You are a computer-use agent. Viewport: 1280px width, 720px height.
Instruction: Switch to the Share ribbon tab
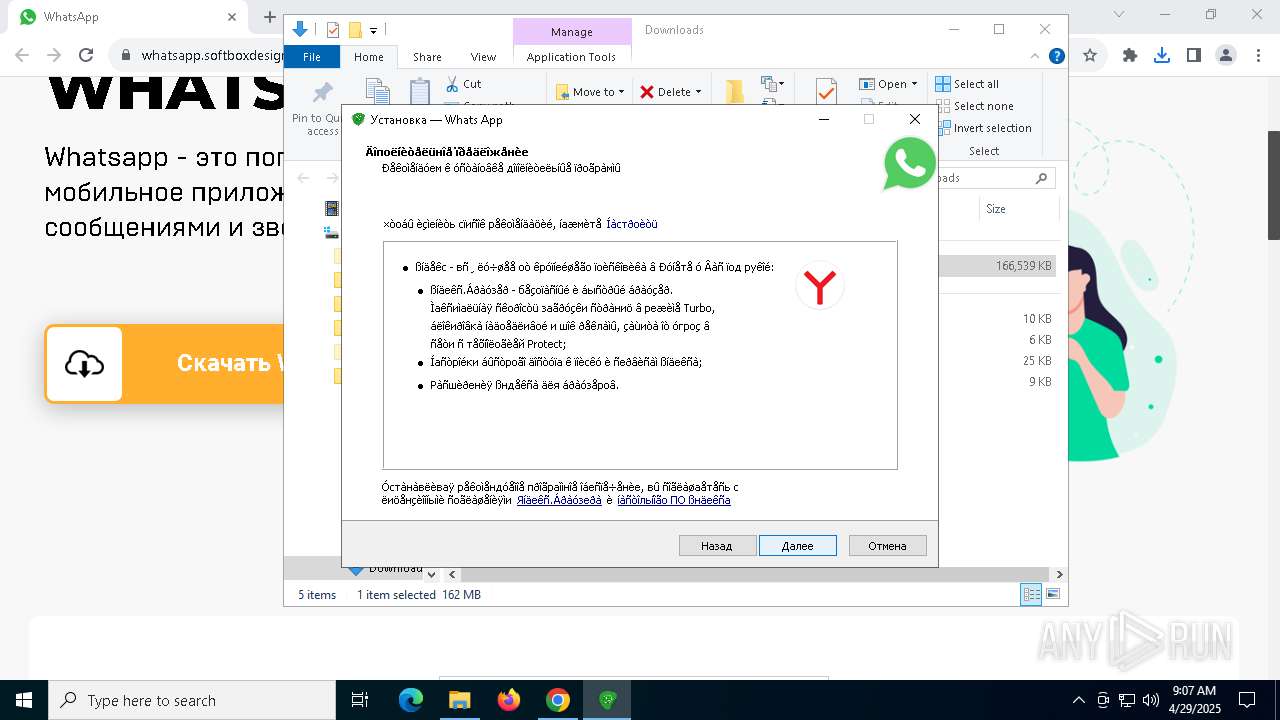point(427,57)
